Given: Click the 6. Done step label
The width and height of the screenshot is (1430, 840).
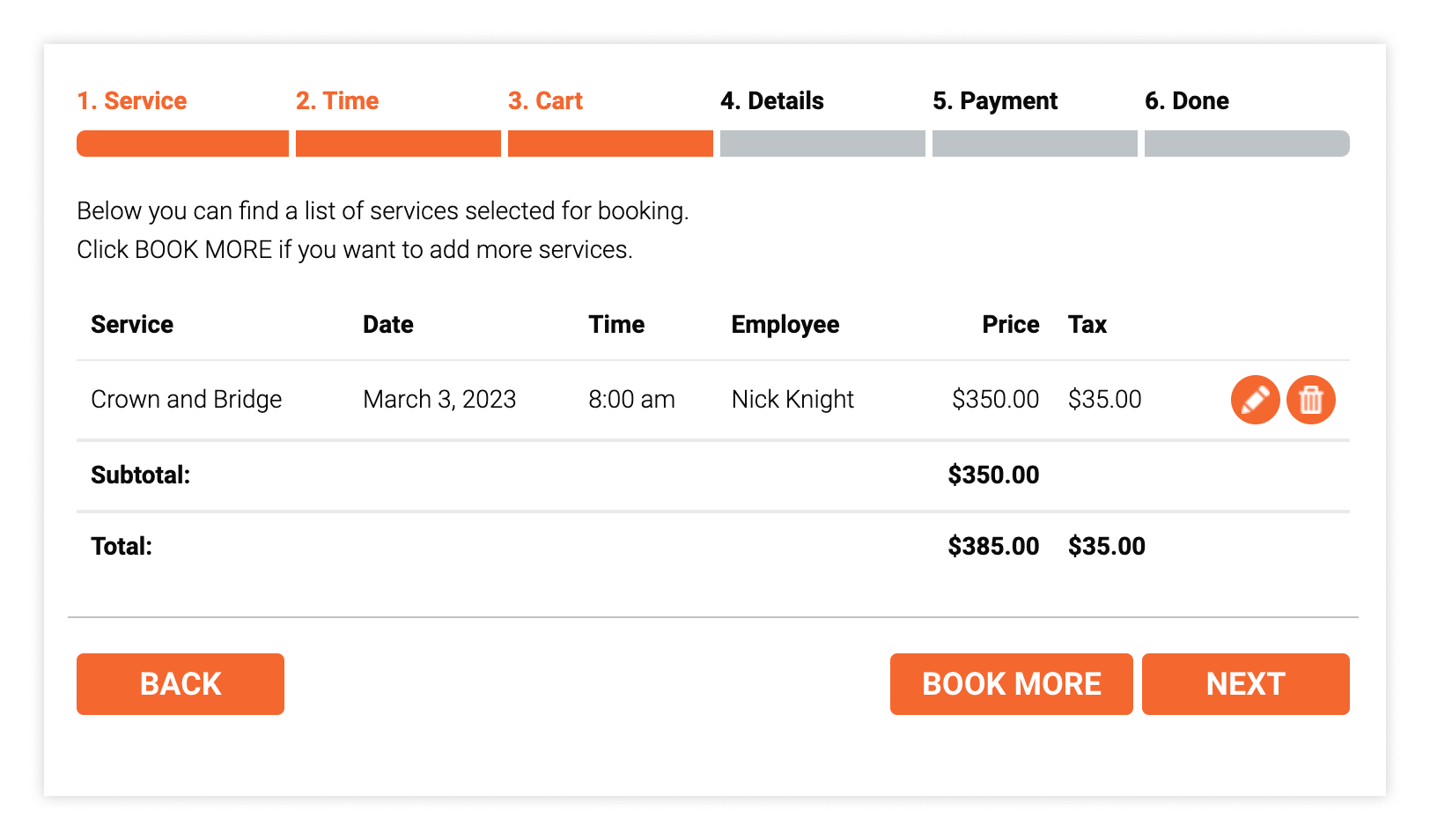Looking at the screenshot, I should point(1186,101).
